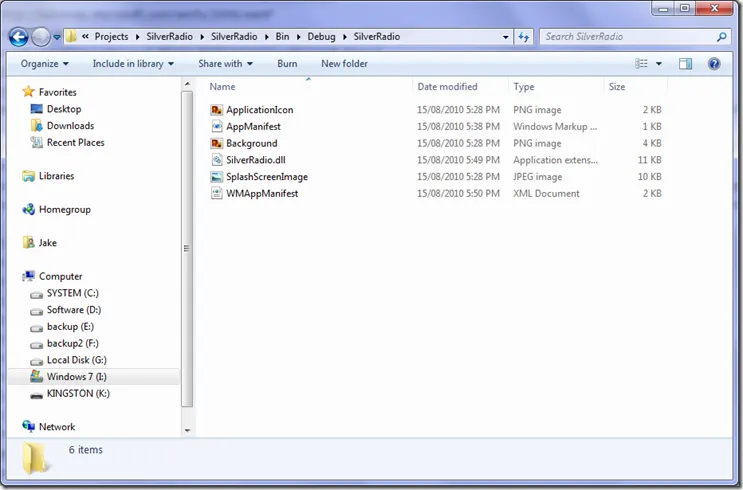Refresh the folder view
Image resolution: width=743 pixels, height=490 pixels.
coord(524,37)
